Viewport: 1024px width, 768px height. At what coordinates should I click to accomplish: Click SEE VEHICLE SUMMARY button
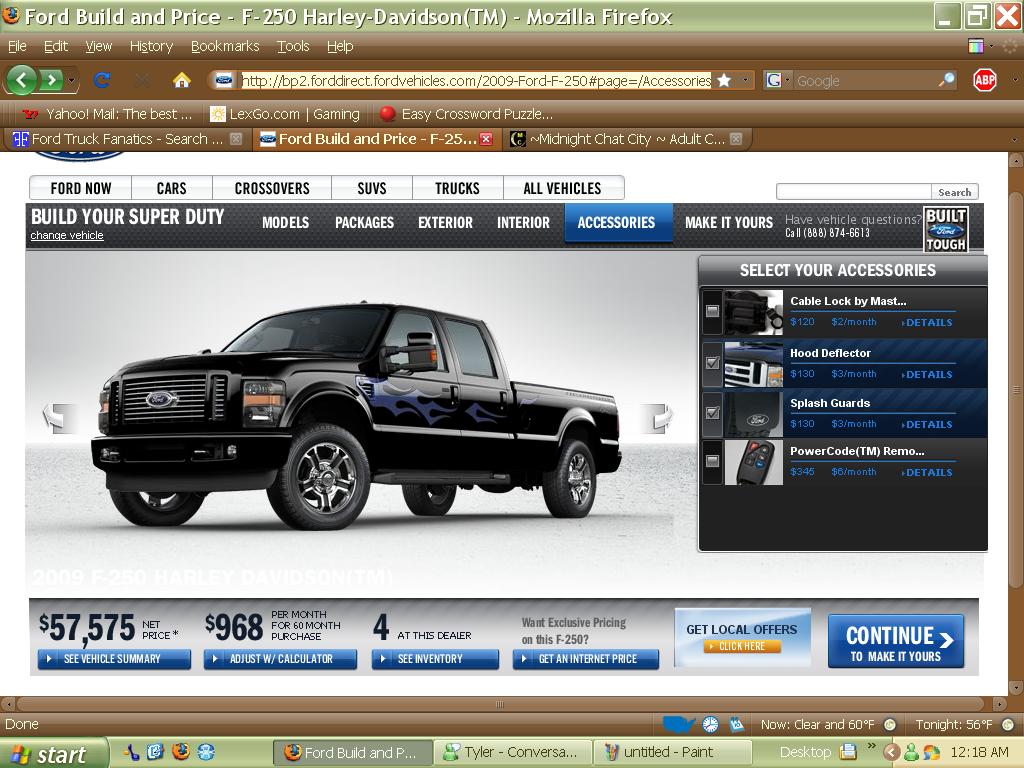(114, 659)
